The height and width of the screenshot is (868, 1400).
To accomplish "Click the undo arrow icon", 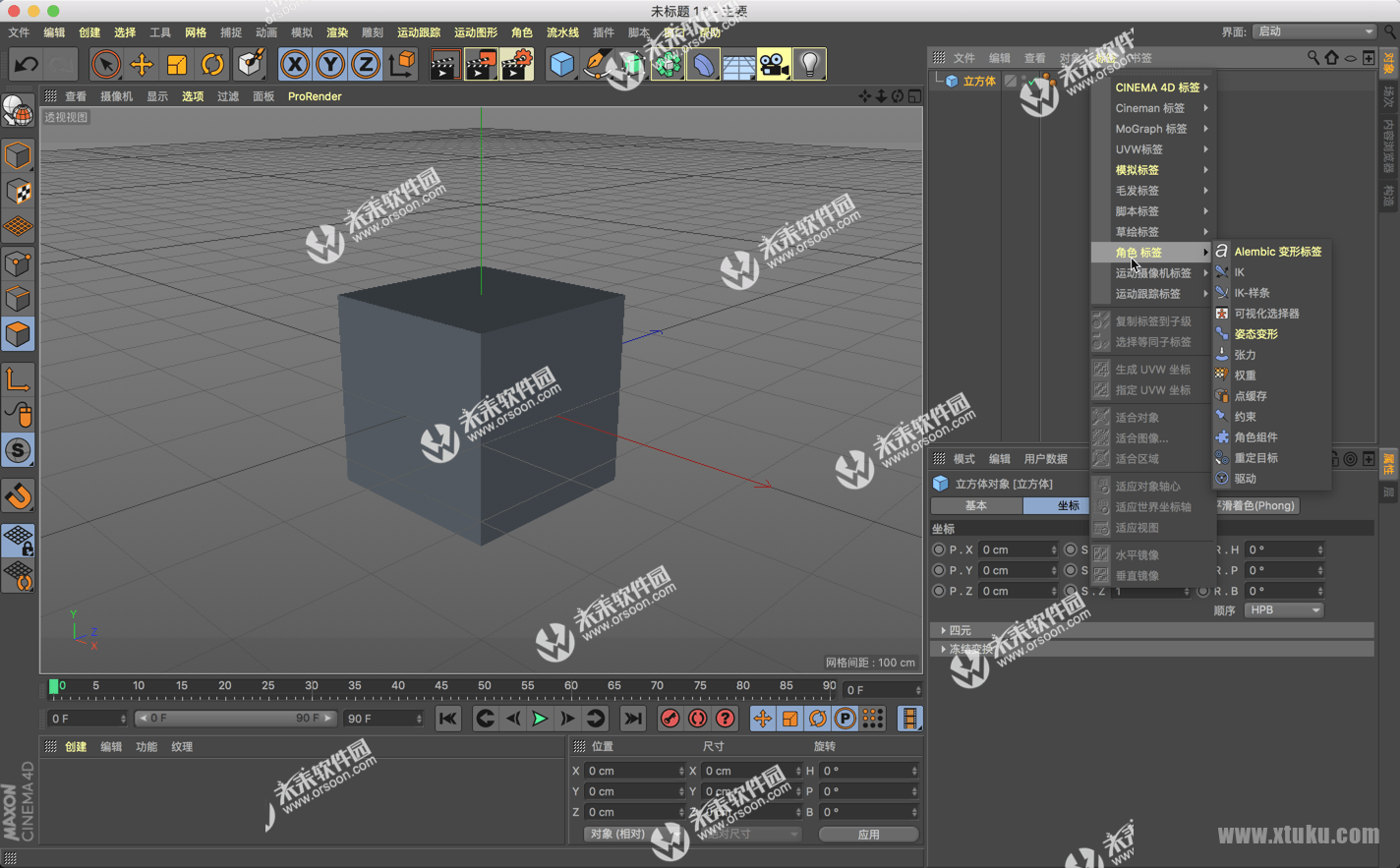I will click(x=27, y=65).
